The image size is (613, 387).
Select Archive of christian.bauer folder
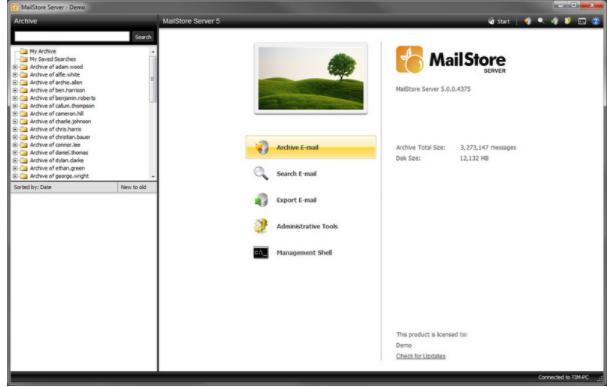point(60,137)
